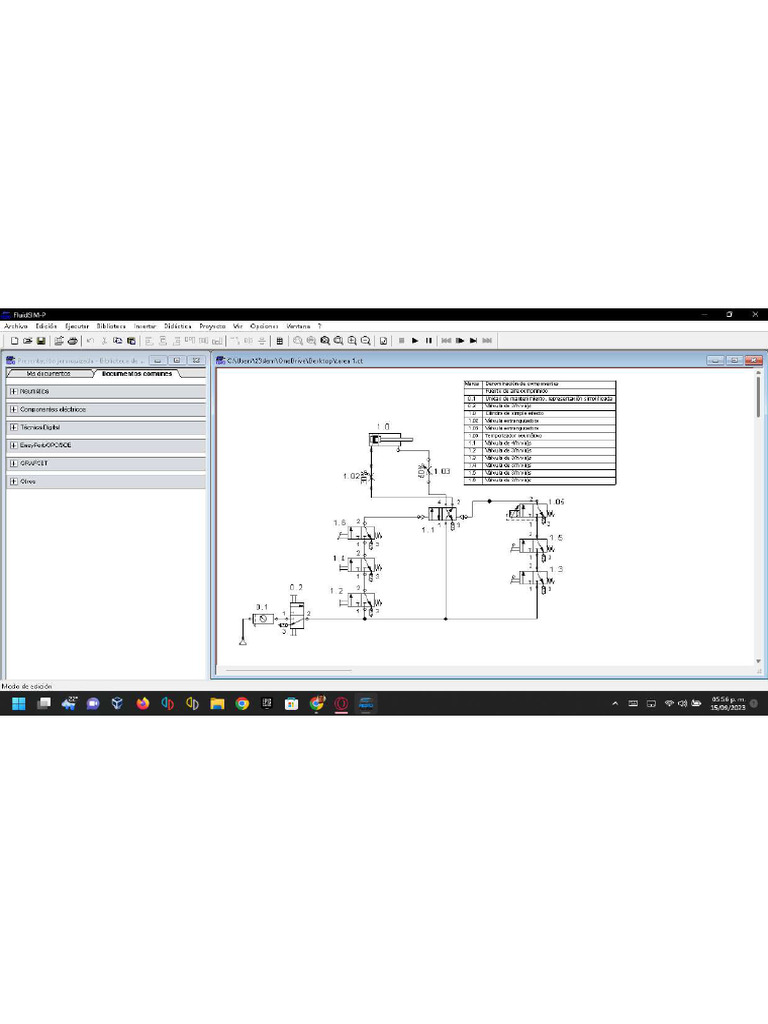Click the Cut toolbar icon
The height and width of the screenshot is (1024, 768).
coord(105,340)
